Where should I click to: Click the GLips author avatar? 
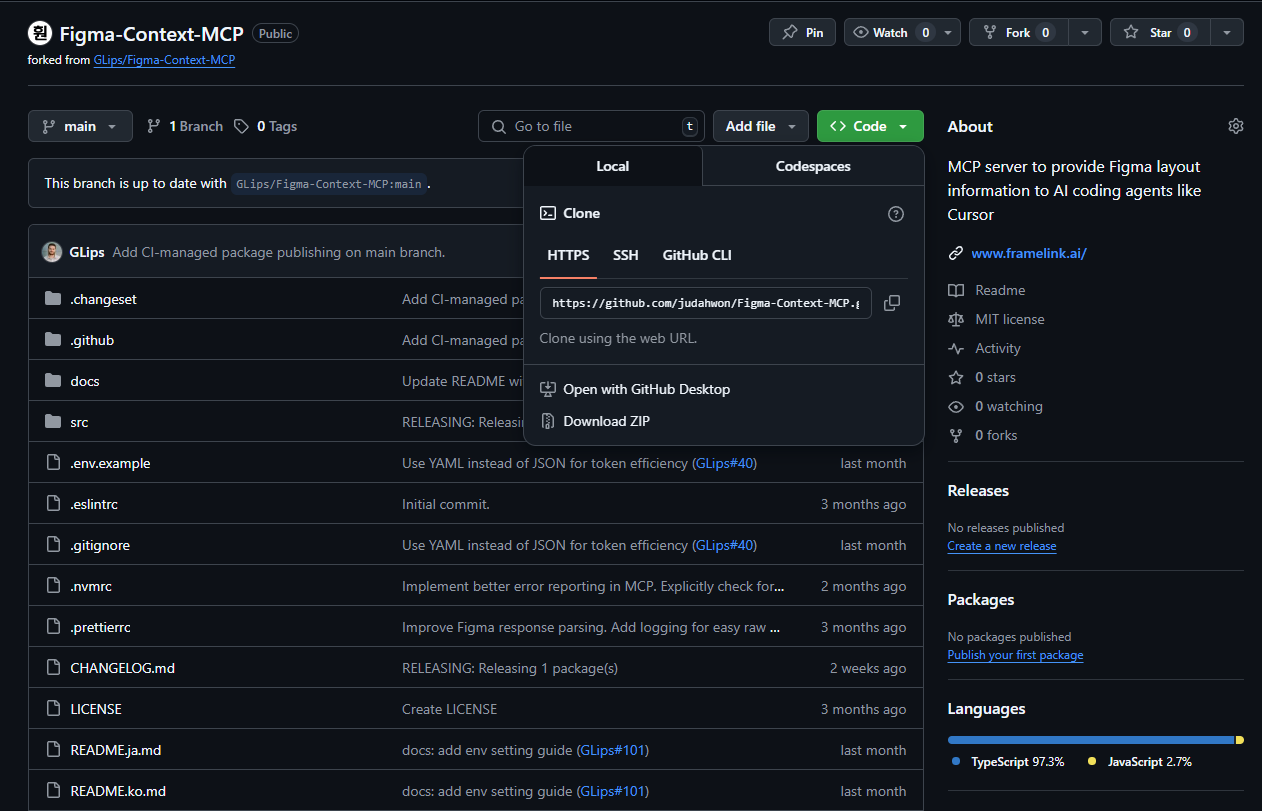click(x=52, y=252)
